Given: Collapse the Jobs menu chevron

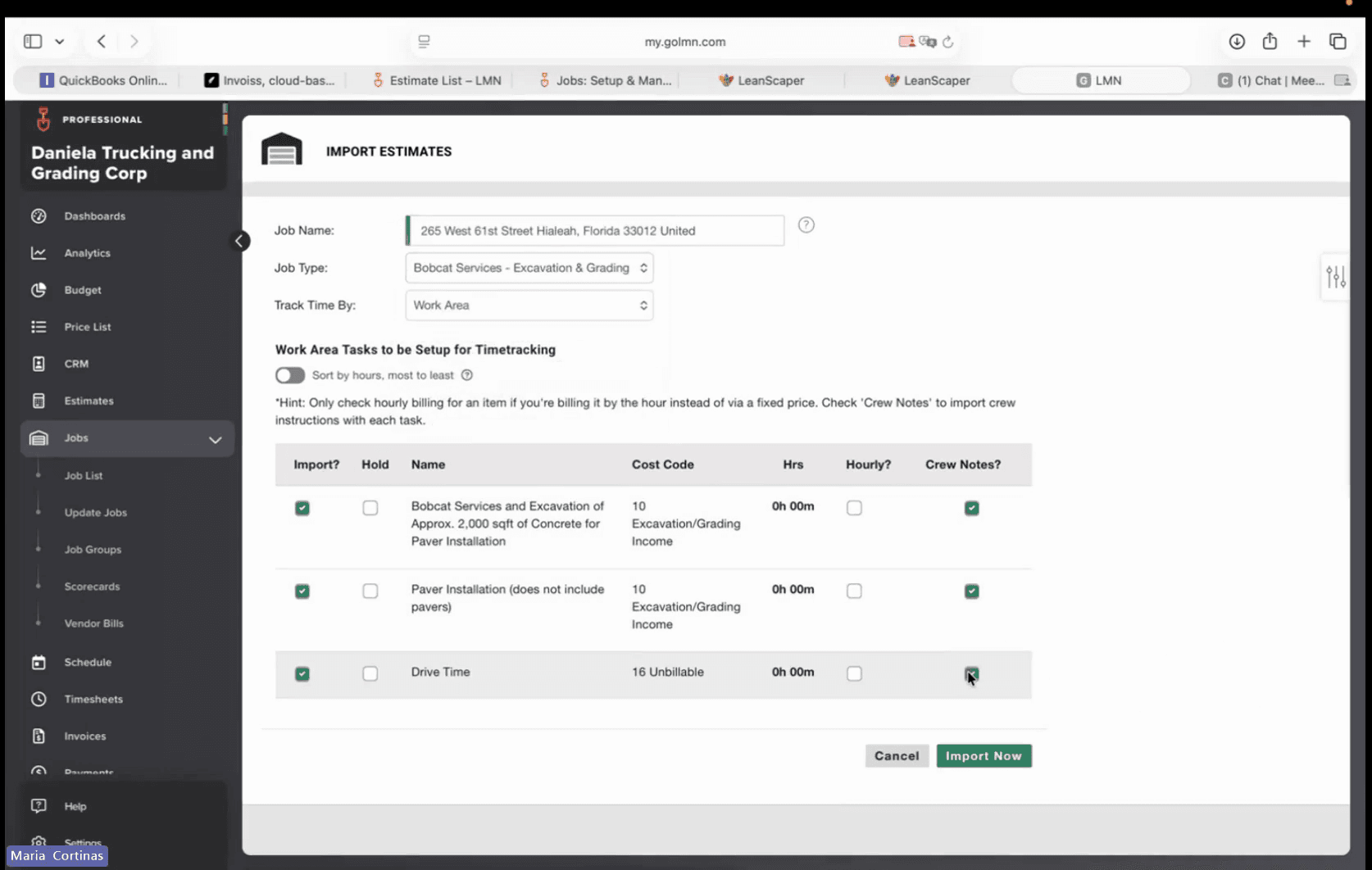Looking at the screenshot, I should tap(215, 440).
